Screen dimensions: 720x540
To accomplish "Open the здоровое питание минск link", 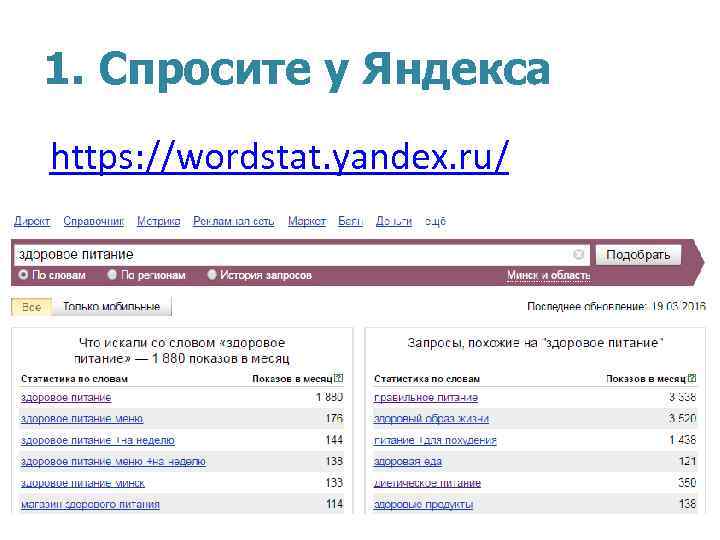I will (x=83, y=483).
